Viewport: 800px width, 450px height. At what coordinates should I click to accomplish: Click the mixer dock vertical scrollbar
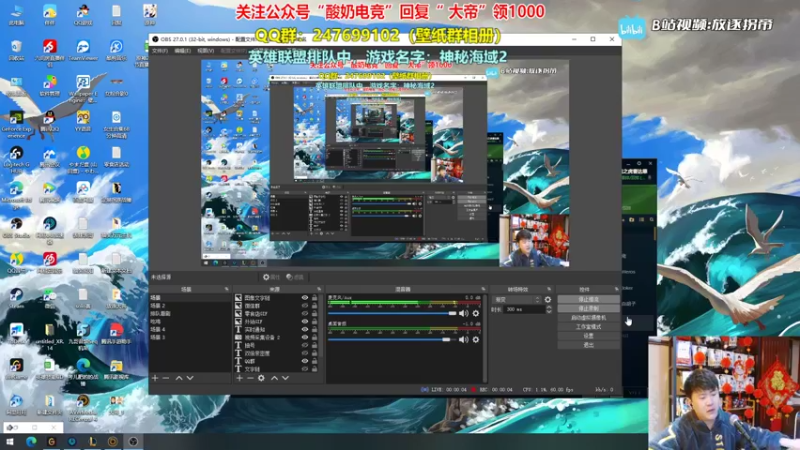pos(485,337)
